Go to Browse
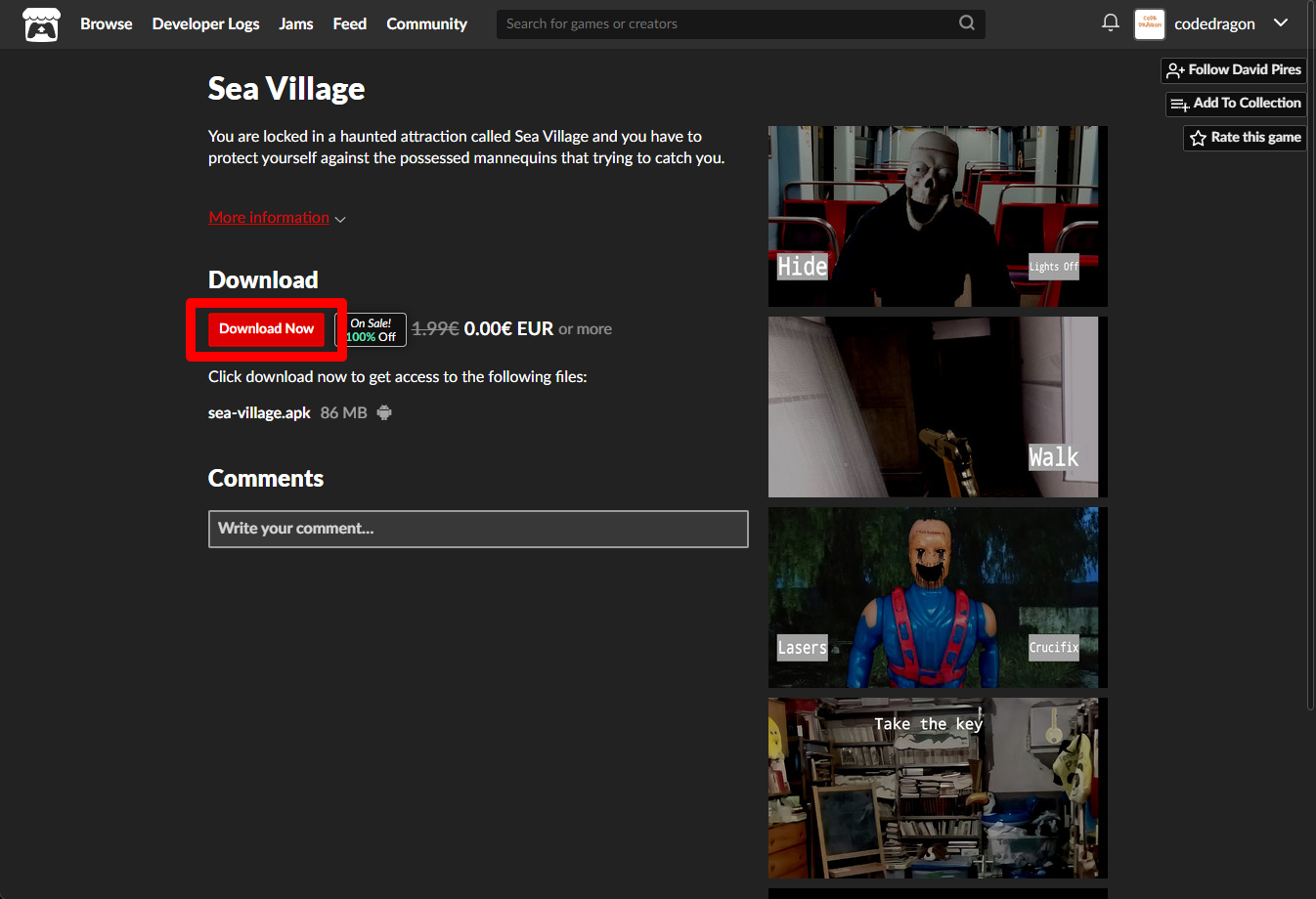 (x=107, y=23)
